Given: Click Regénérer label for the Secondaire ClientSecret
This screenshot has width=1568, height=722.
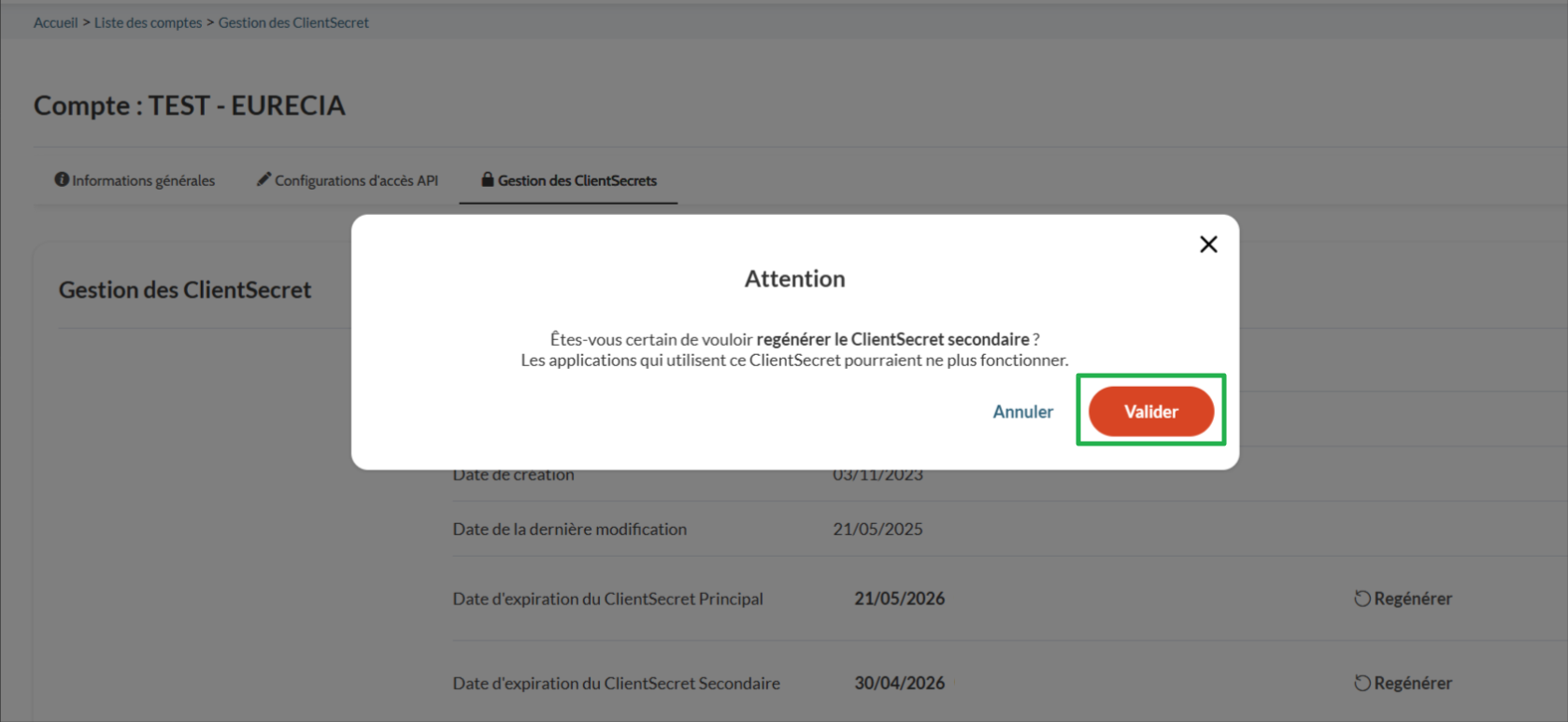Looking at the screenshot, I should (x=1413, y=684).
